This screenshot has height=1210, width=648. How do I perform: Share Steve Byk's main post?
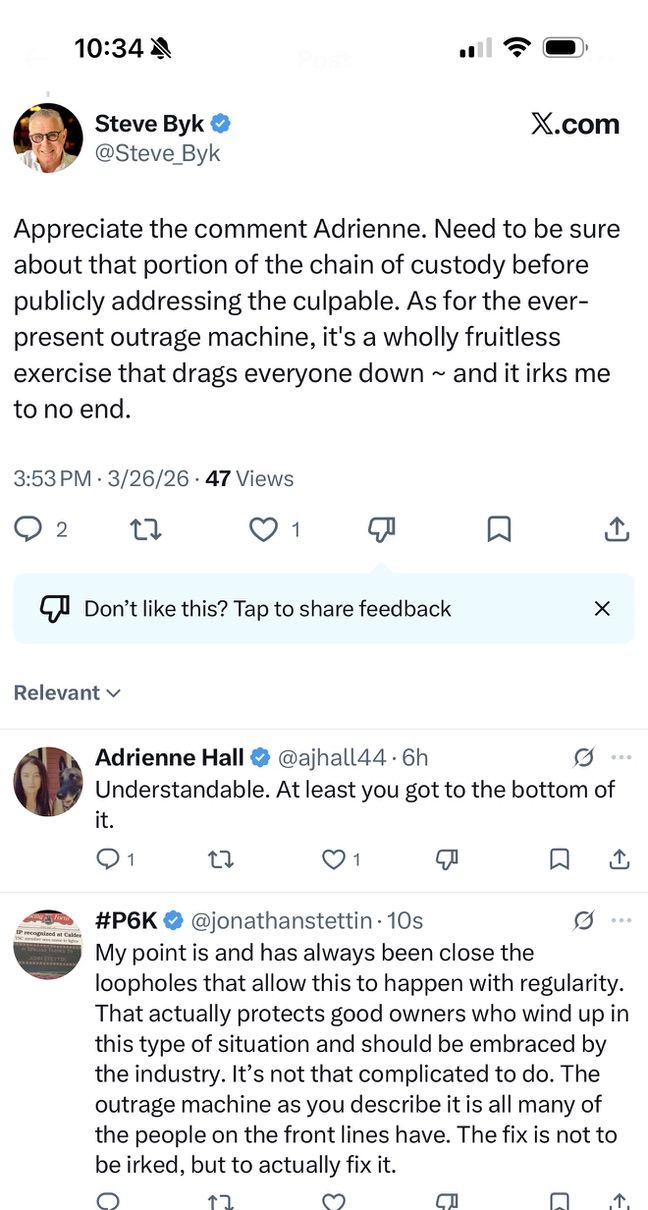point(617,529)
